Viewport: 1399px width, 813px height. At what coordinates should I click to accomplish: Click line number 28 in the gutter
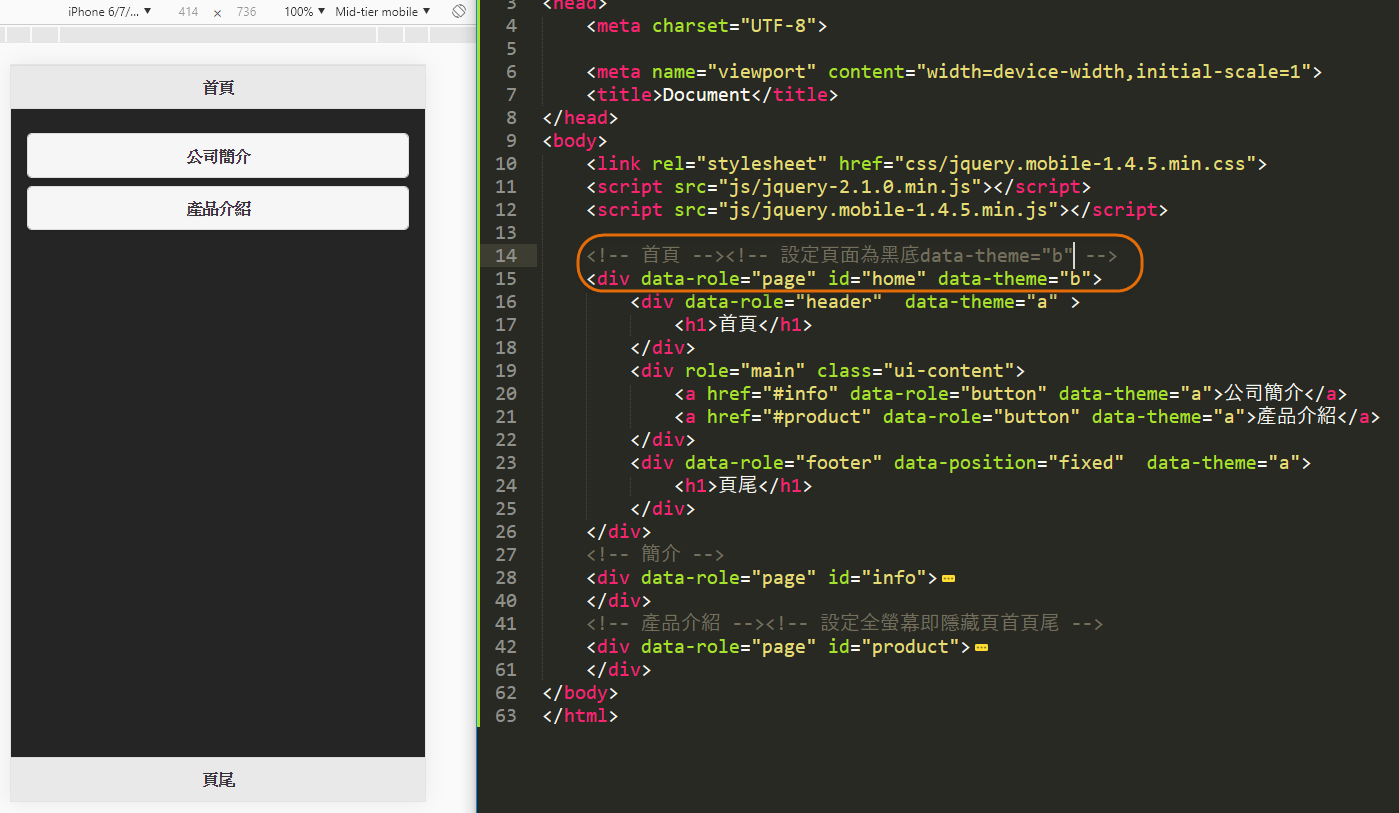pyautogui.click(x=506, y=578)
